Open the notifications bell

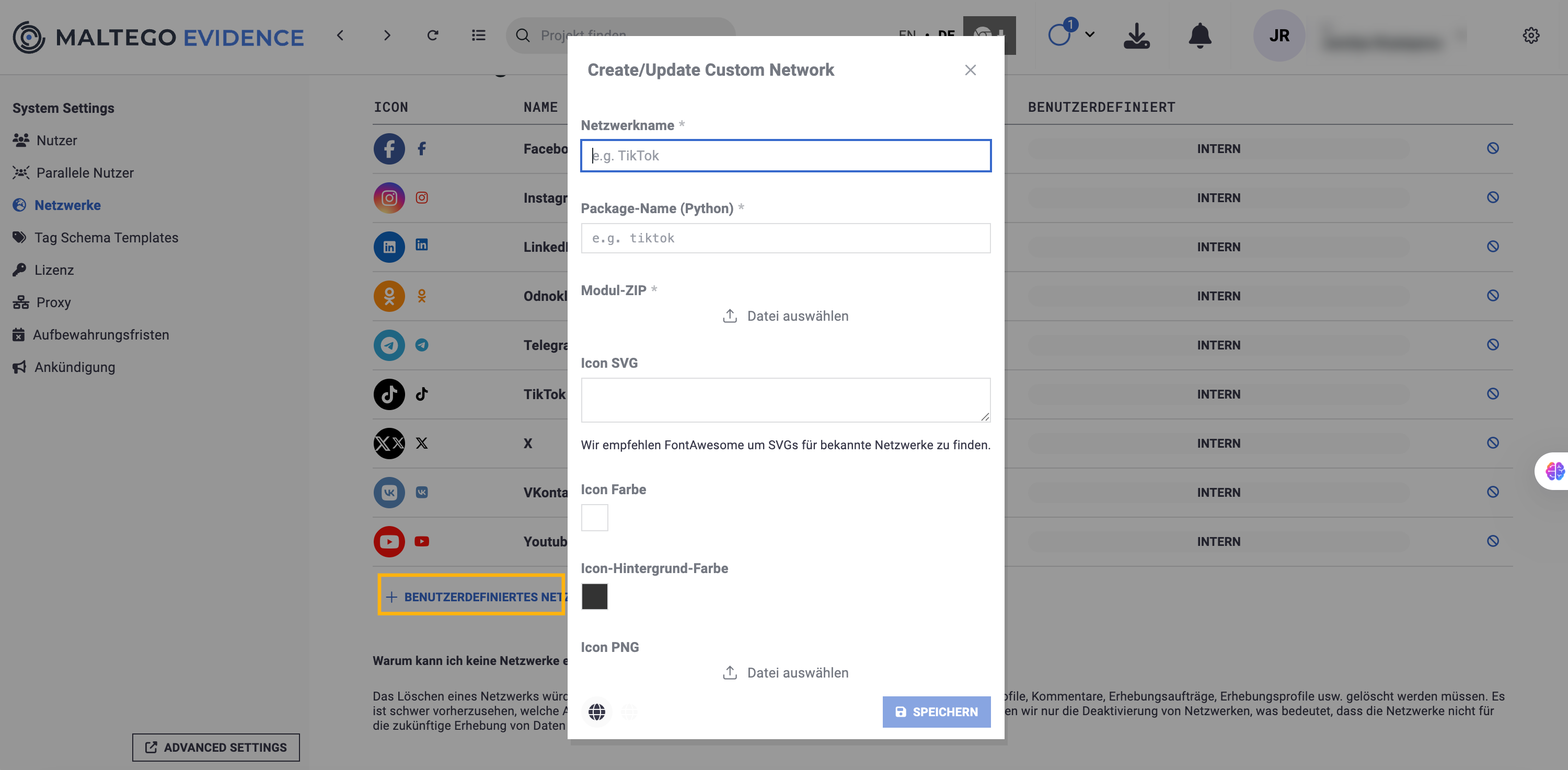point(1199,36)
